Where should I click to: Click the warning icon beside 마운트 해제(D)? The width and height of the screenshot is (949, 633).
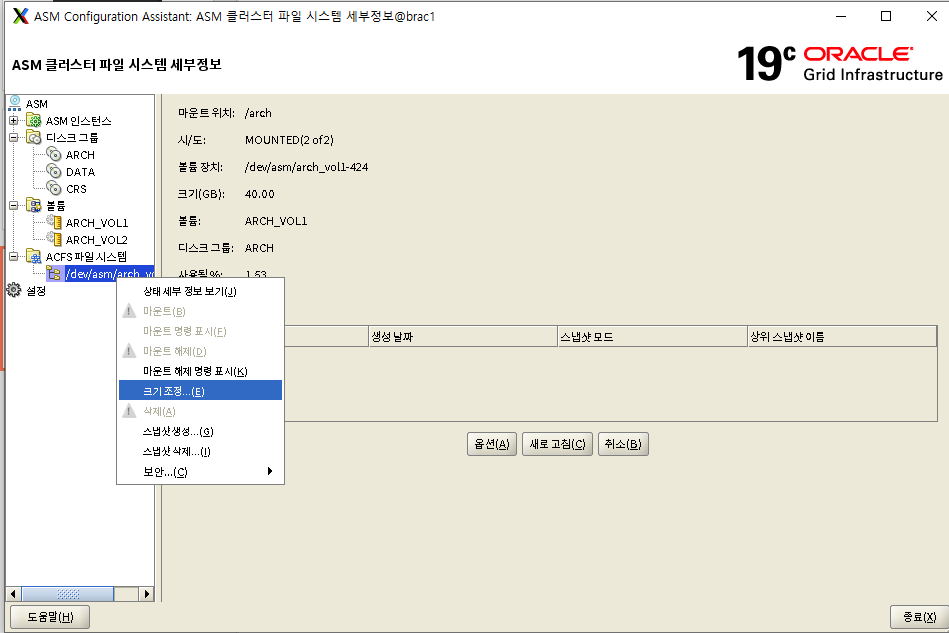pos(129,351)
